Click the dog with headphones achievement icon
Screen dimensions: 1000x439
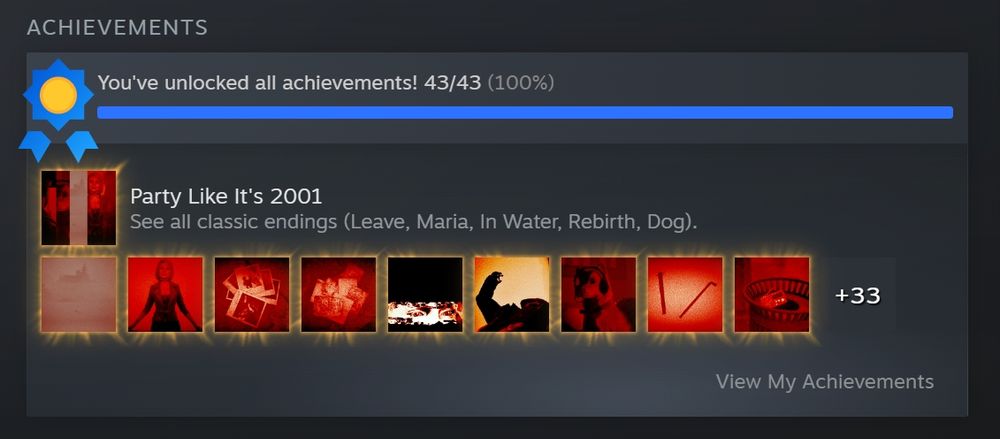click(599, 294)
